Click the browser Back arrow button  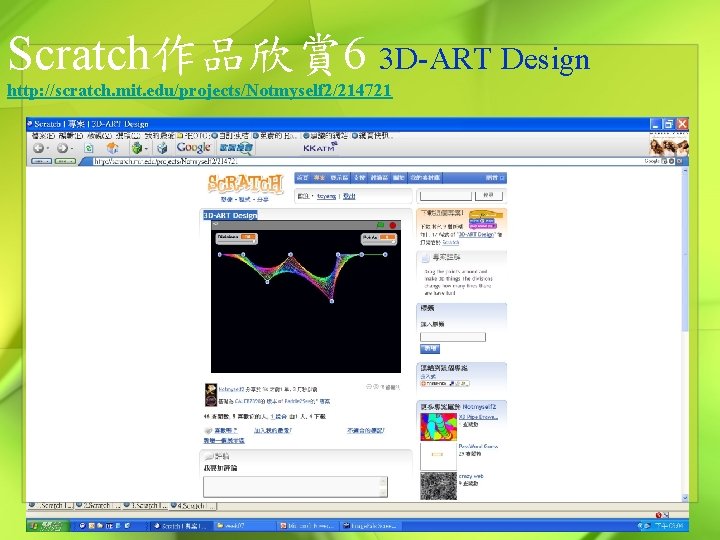[x=39, y=148]
